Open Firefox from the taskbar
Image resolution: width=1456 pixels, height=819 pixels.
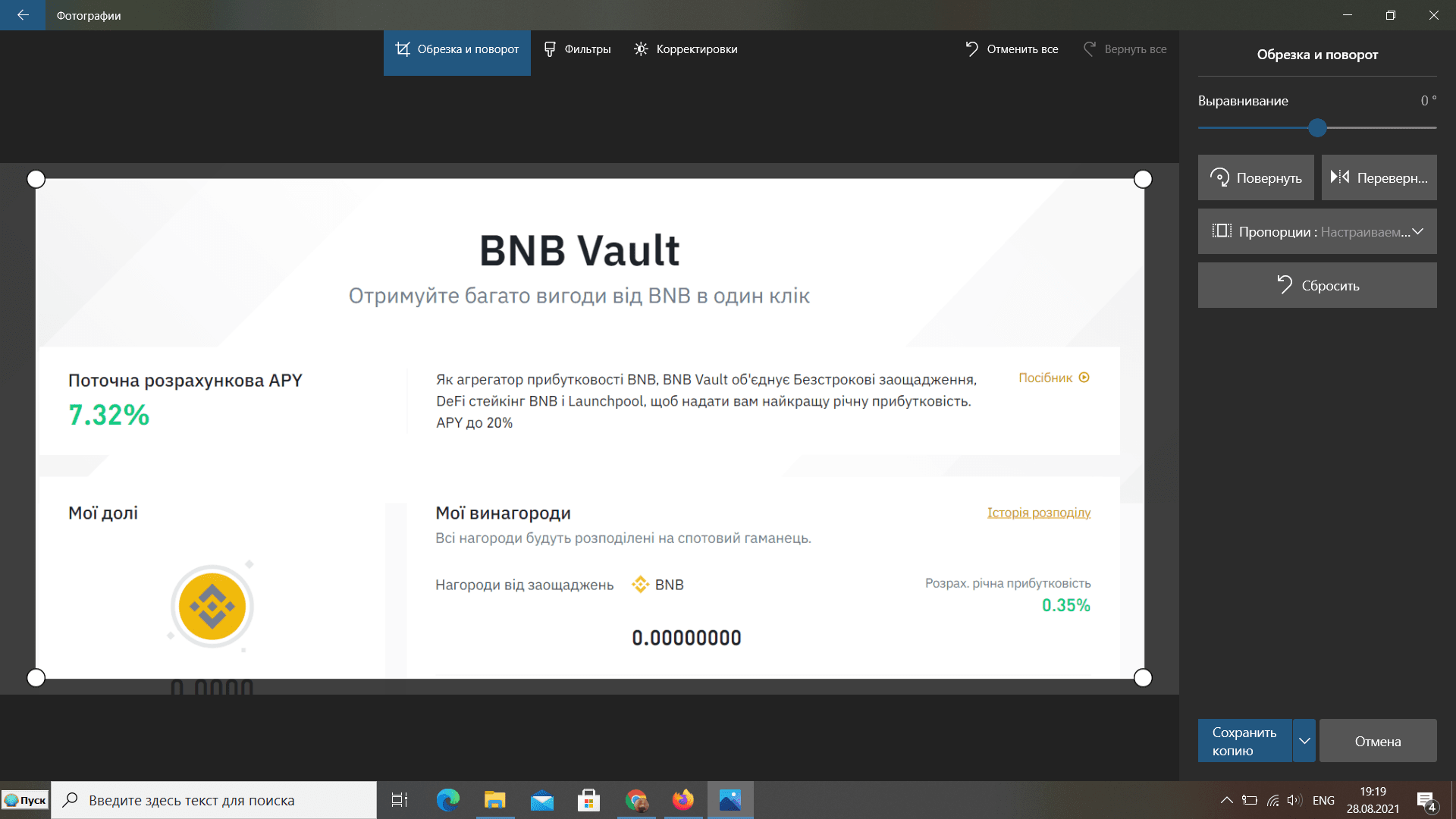click(x=682, y=800)
